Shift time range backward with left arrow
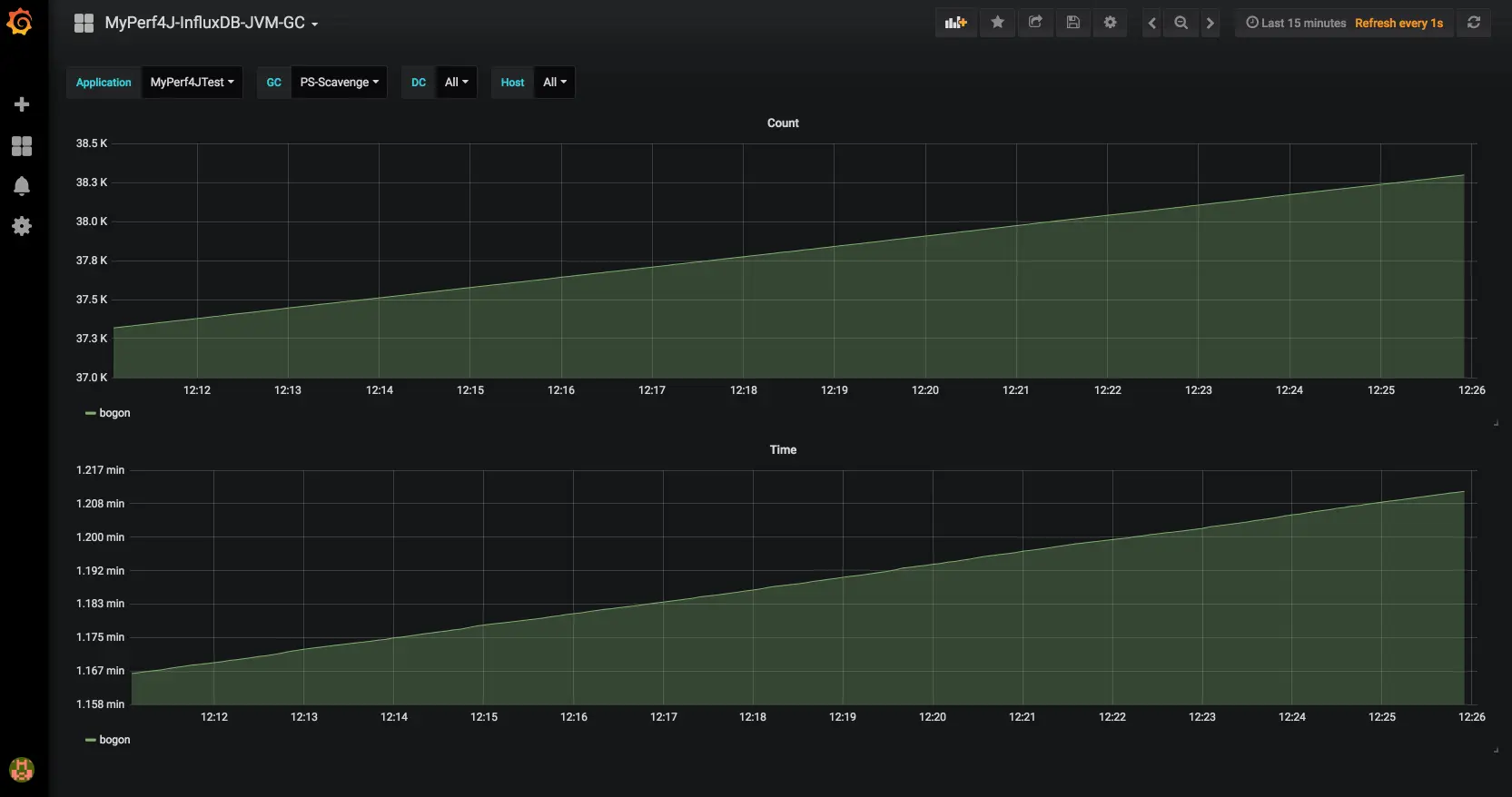This screenshot has width=1512, height=797. click(x=1151, y=23)
